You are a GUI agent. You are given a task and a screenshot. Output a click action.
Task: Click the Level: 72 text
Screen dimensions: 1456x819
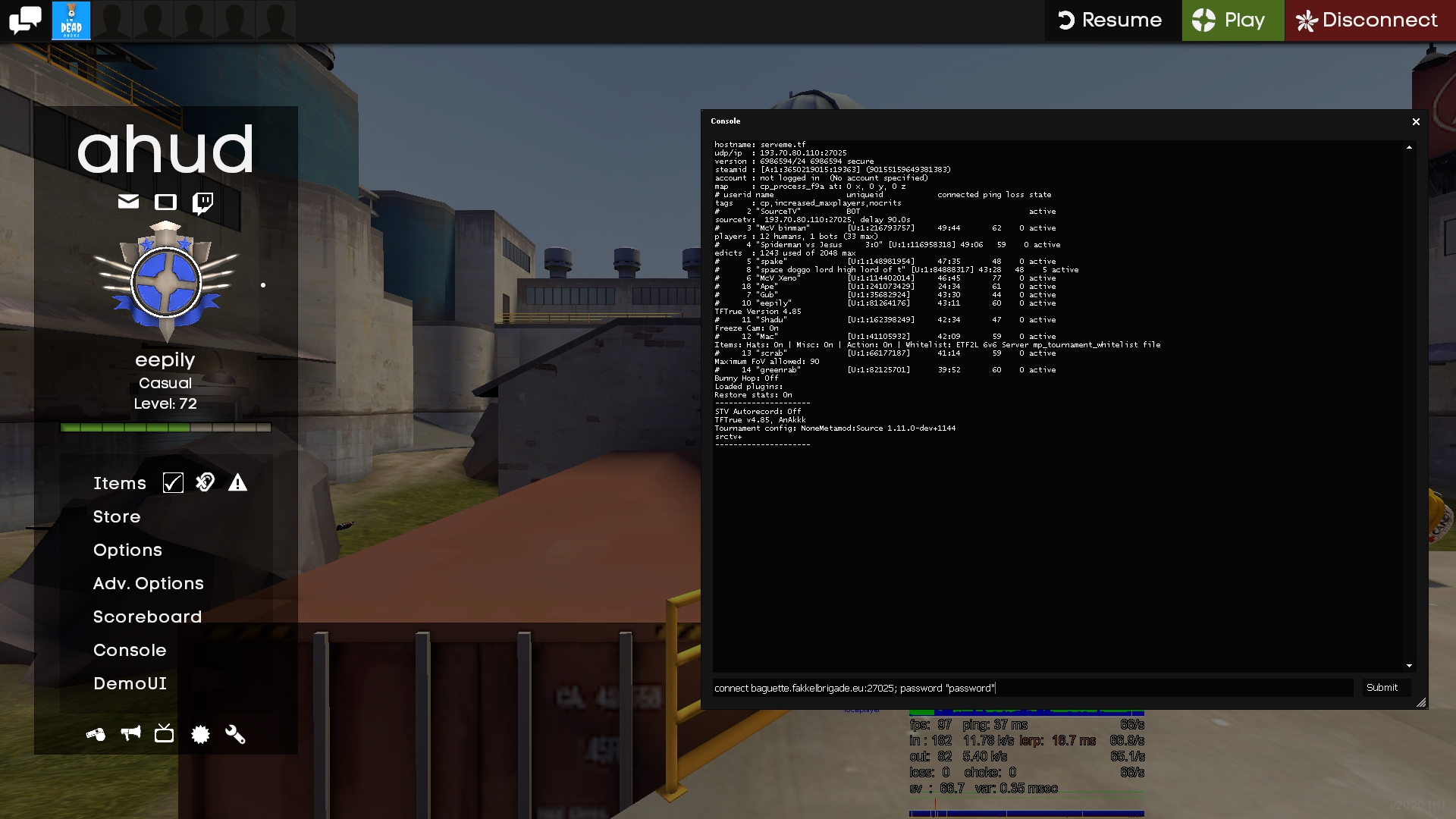click(x=165, y=403)
